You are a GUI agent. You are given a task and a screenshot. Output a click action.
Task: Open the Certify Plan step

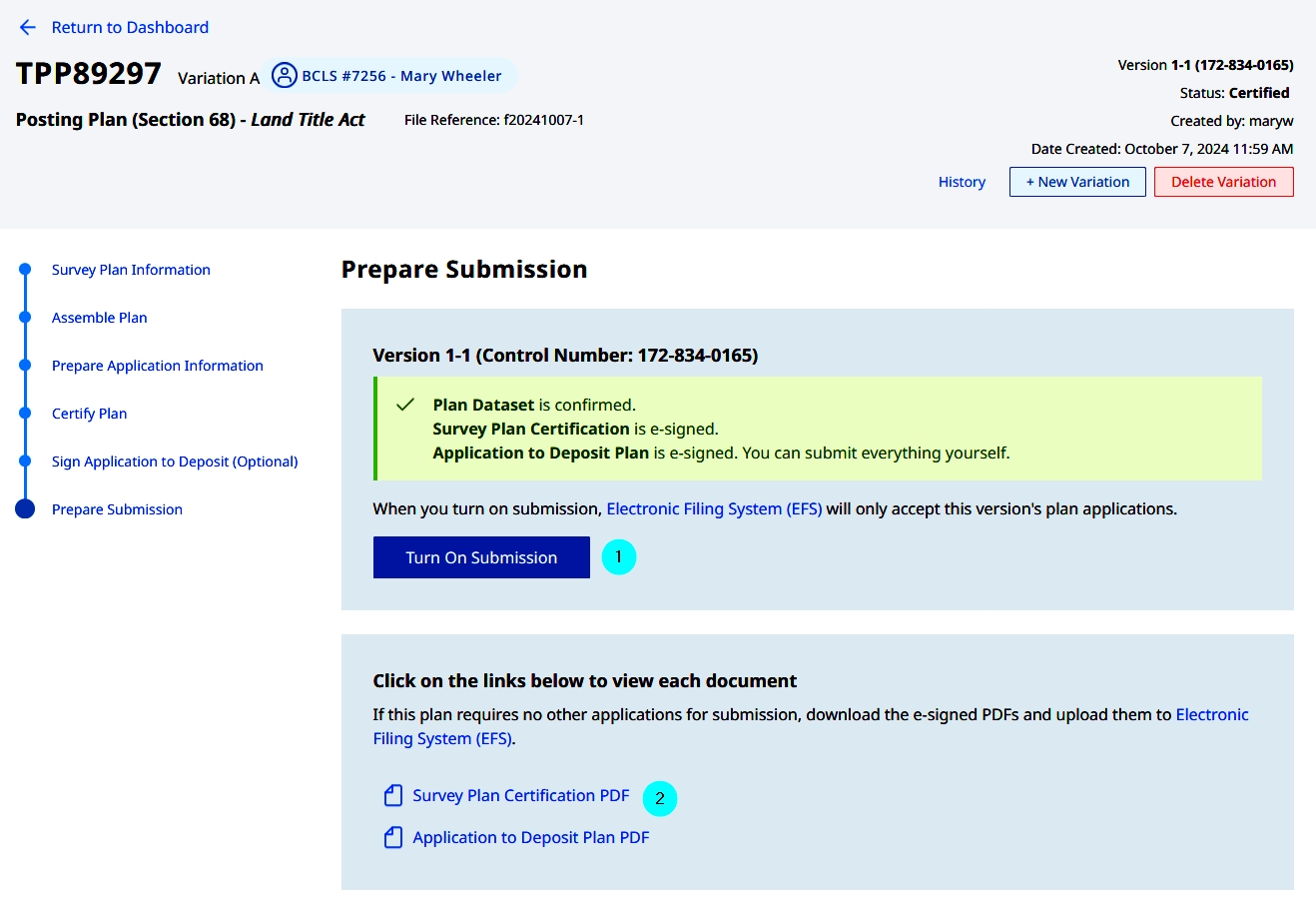point(90,414)
